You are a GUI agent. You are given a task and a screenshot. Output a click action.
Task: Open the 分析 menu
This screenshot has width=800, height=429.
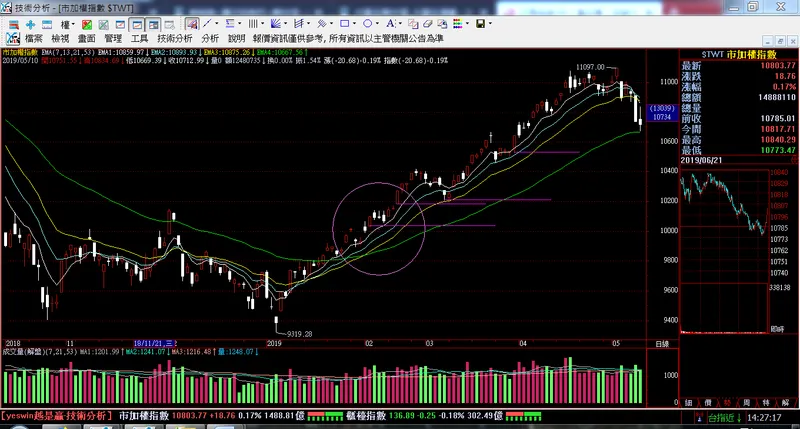tap(210, 39)
